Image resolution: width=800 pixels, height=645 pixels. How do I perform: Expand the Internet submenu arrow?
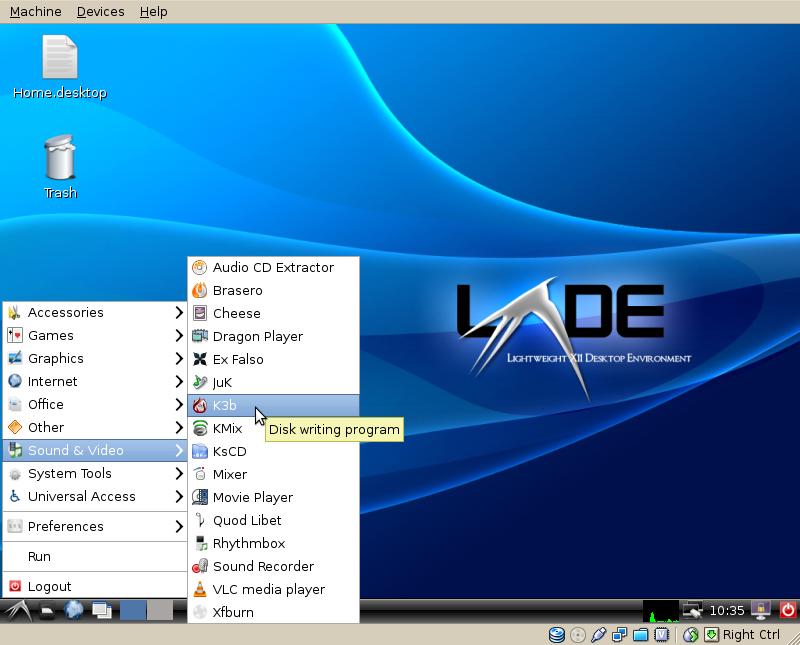tap(179, 381)
